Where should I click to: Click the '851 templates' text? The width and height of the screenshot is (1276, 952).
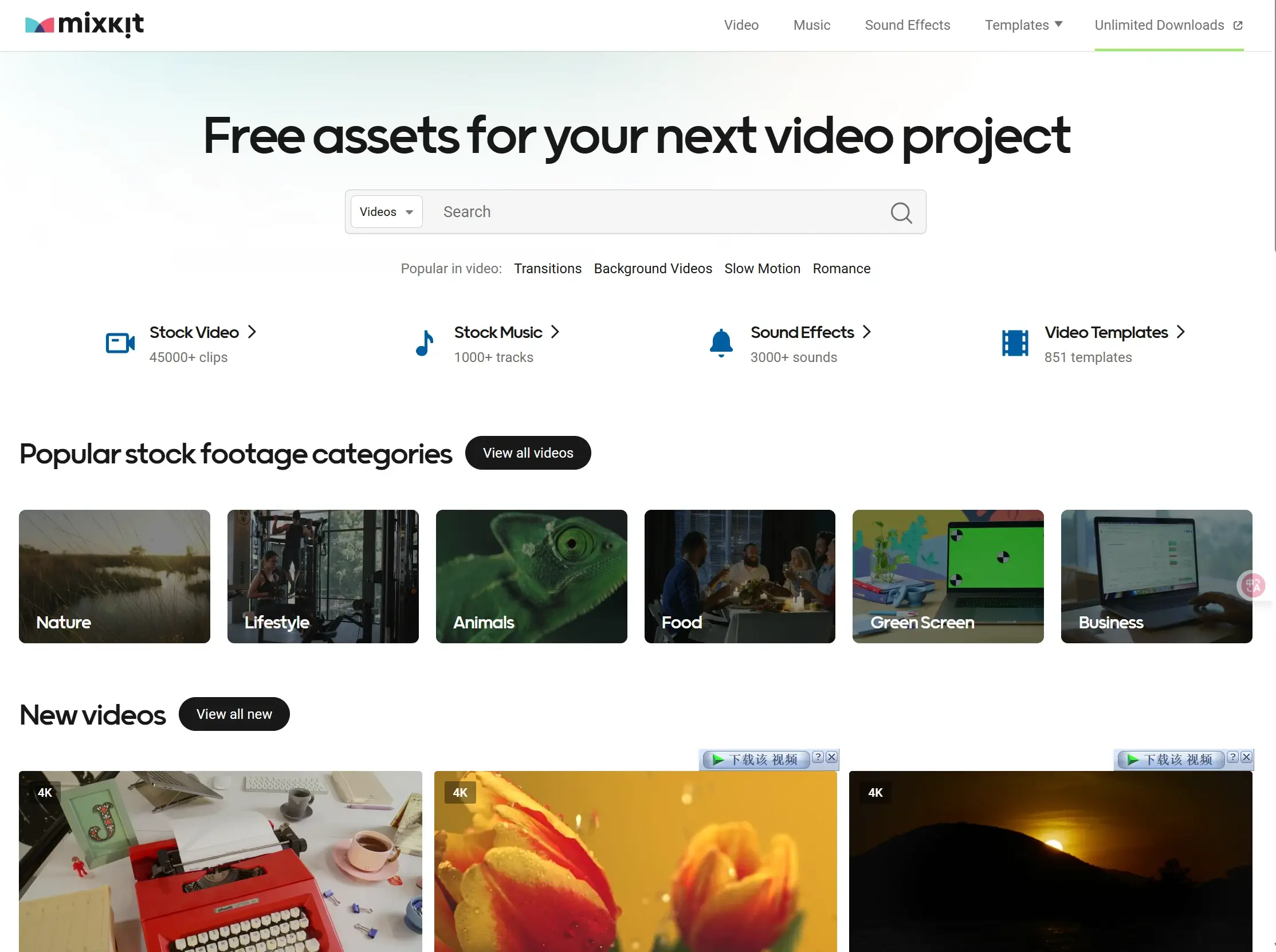pos(1088,357)
